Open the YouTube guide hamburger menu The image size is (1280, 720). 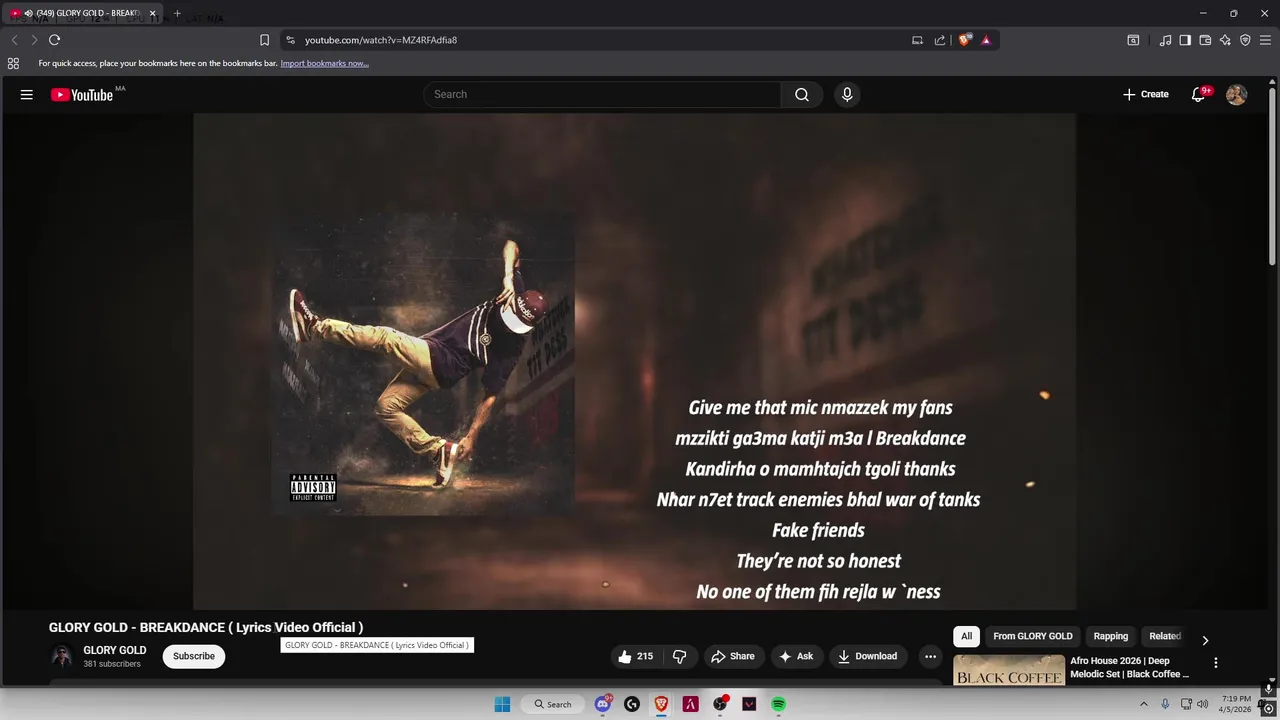[x=27, y=95]
